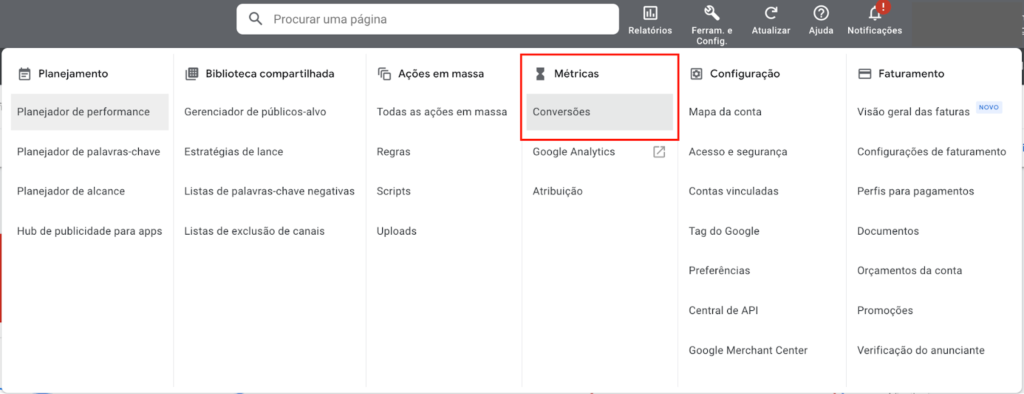Open Atribuição under Métricas

pos(557,191)
